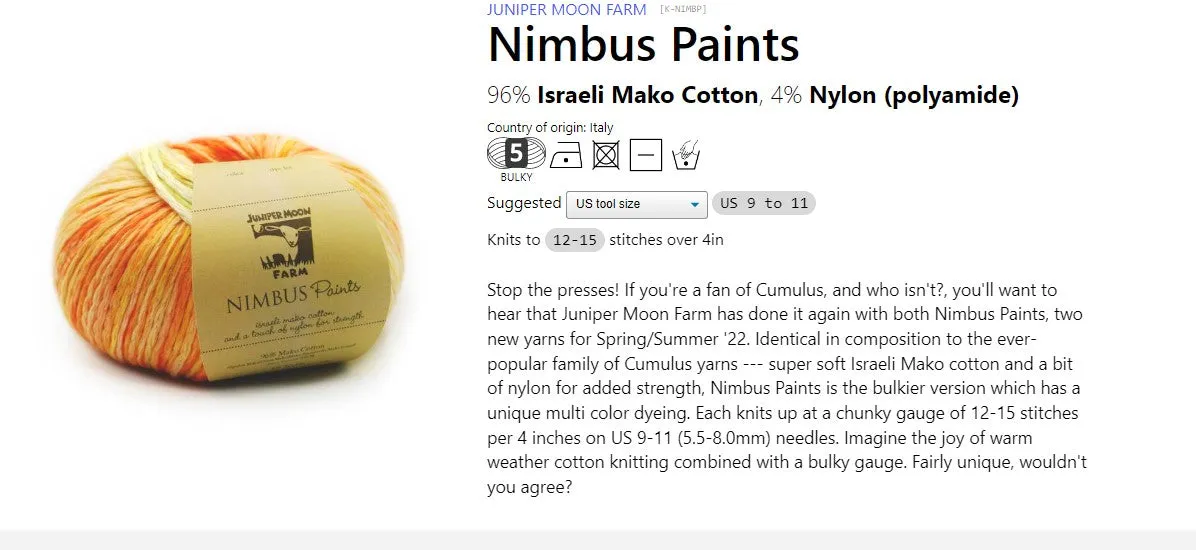Open the JUNIPER MOON FARM brand link

coord(567,10)
